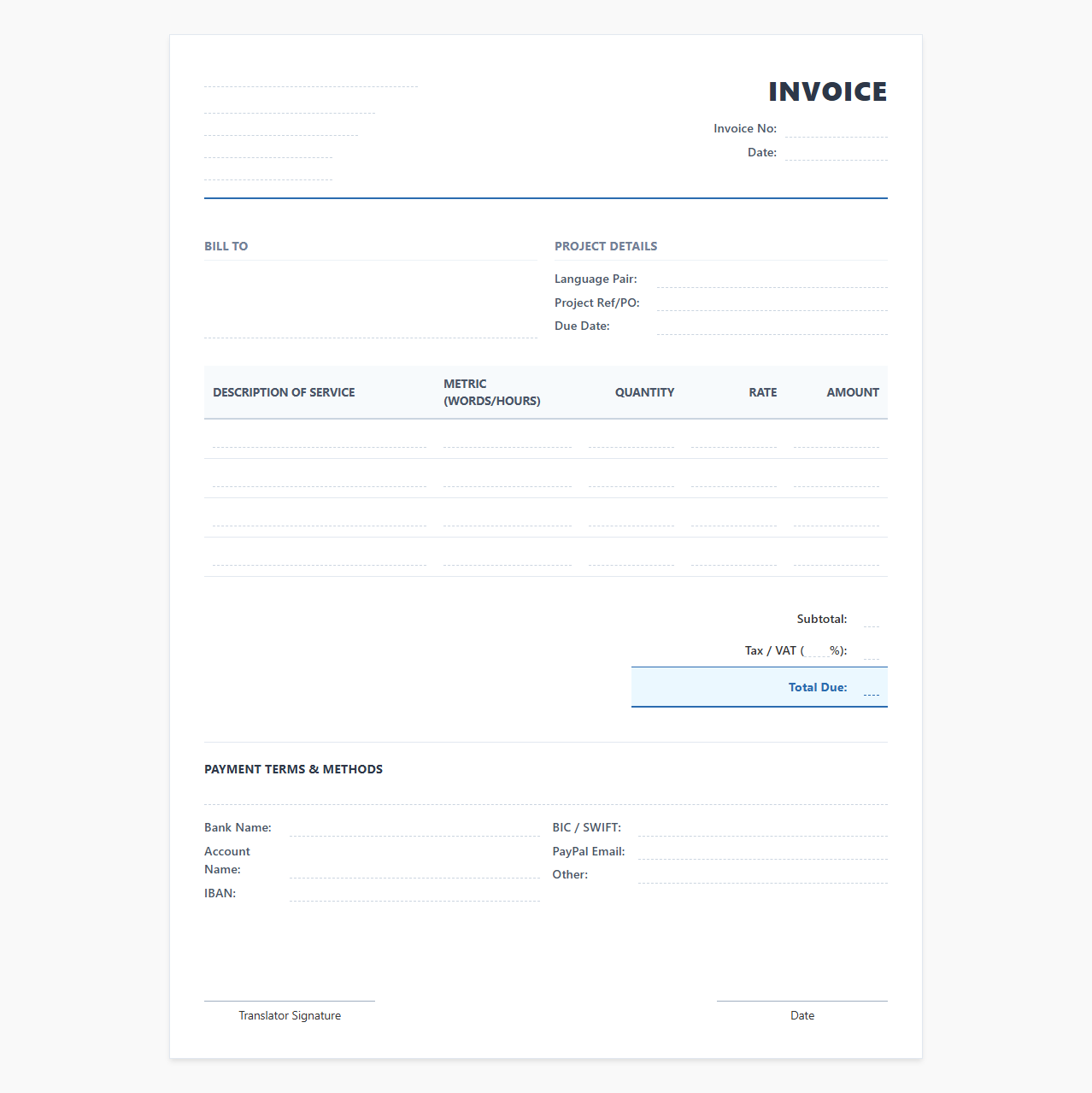1092x1093 pixels.
Task: Click the IBAN label
Action: point(220,893)
